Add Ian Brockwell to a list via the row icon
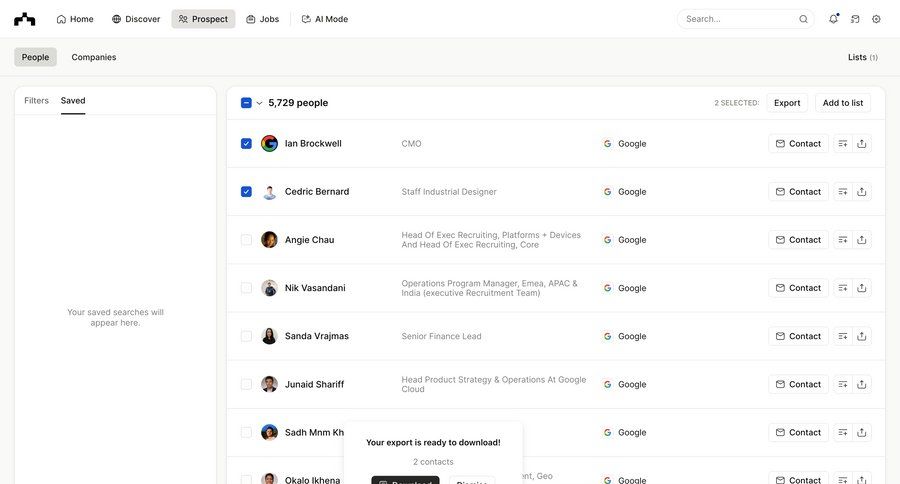Screen dimensions: 900x484 click(x=843, y=144)
